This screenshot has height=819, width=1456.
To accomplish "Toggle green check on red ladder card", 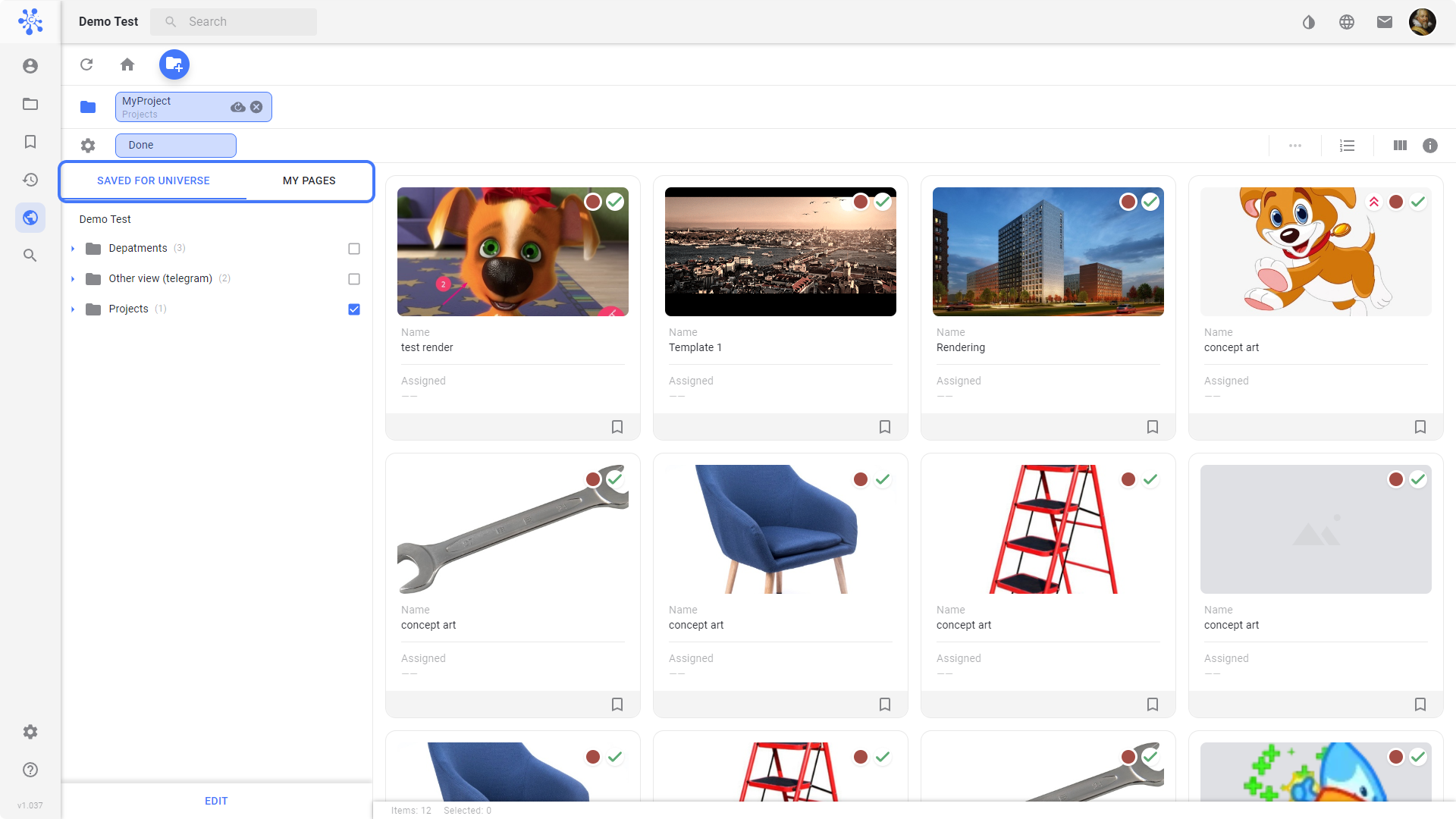I will (x=1150, y=479).
